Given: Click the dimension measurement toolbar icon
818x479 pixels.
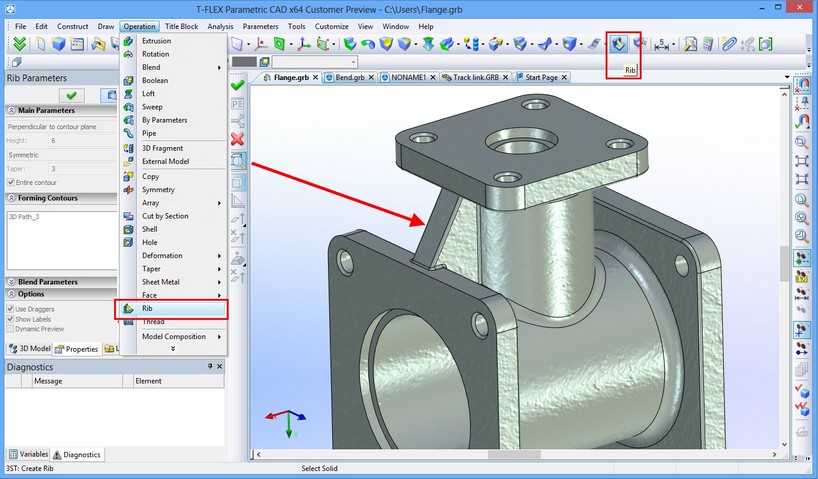Looking at the screenshot, I should click(662, 44).
